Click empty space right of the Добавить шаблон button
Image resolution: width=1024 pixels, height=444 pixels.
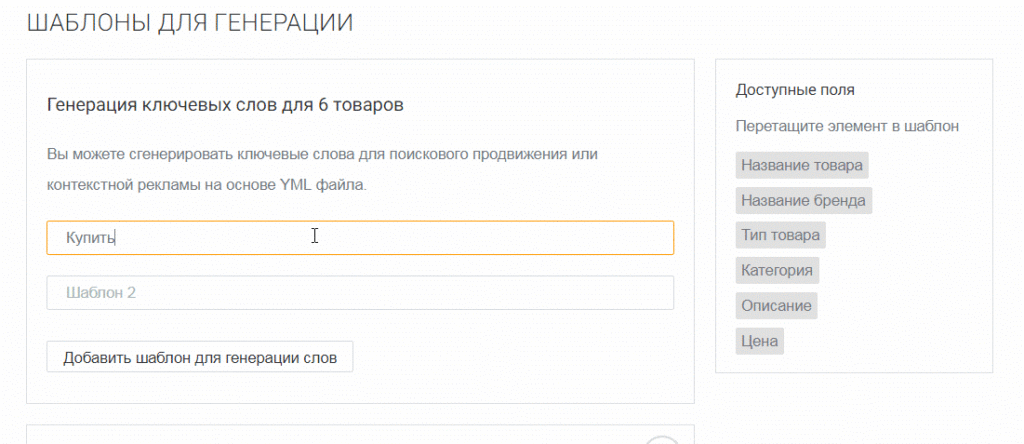tap(510, 358)
